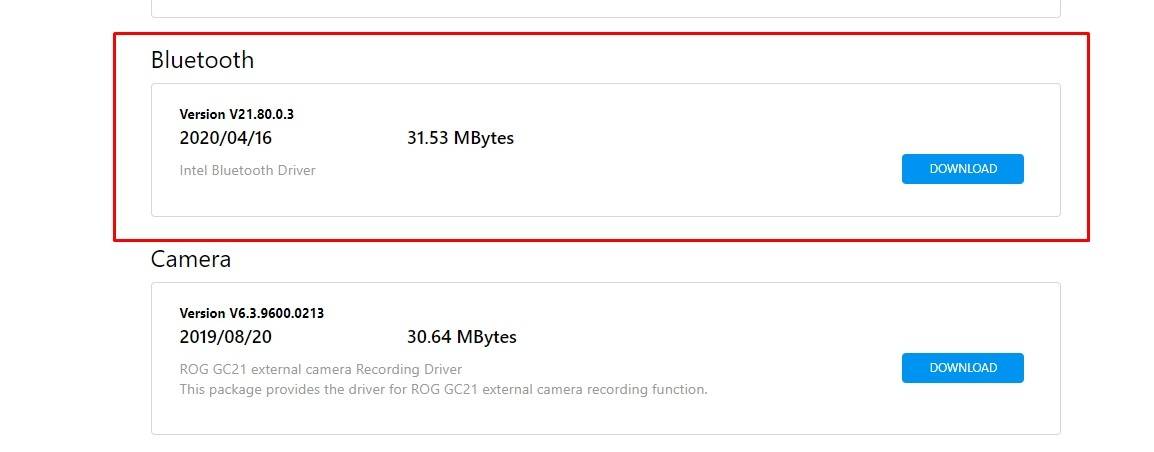Click the Intel Bluetooth Driver description text
1154x452 pixels.
[247, 170]
